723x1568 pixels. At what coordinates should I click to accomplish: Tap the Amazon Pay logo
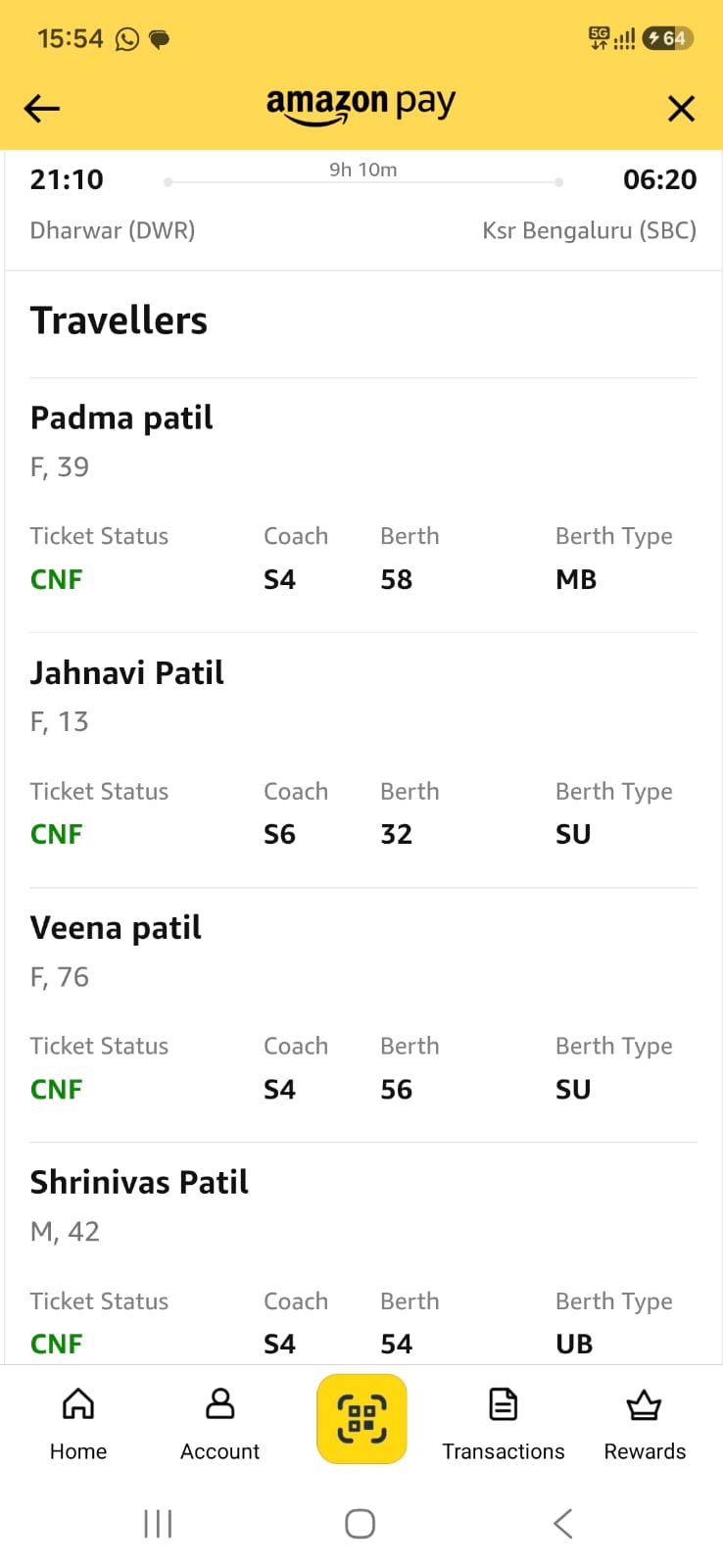tap(361, 106)
